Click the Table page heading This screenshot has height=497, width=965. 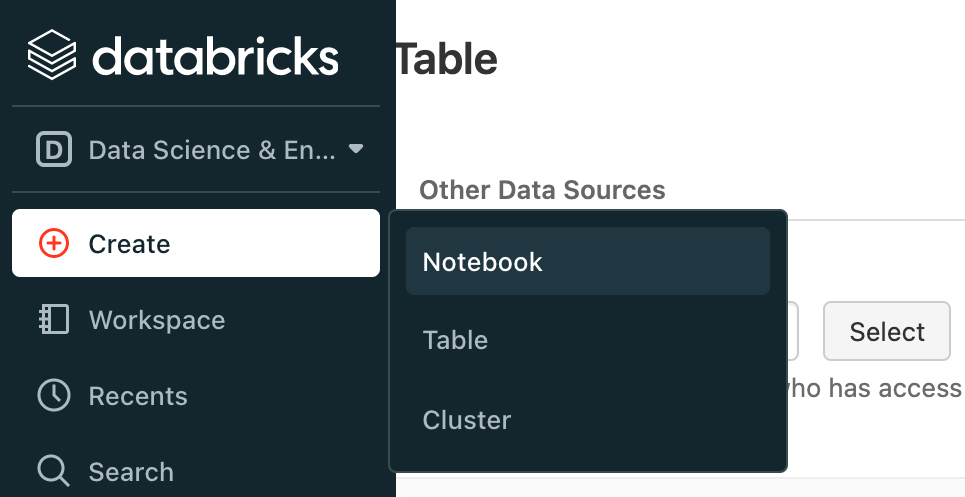[x=447, y=60]
